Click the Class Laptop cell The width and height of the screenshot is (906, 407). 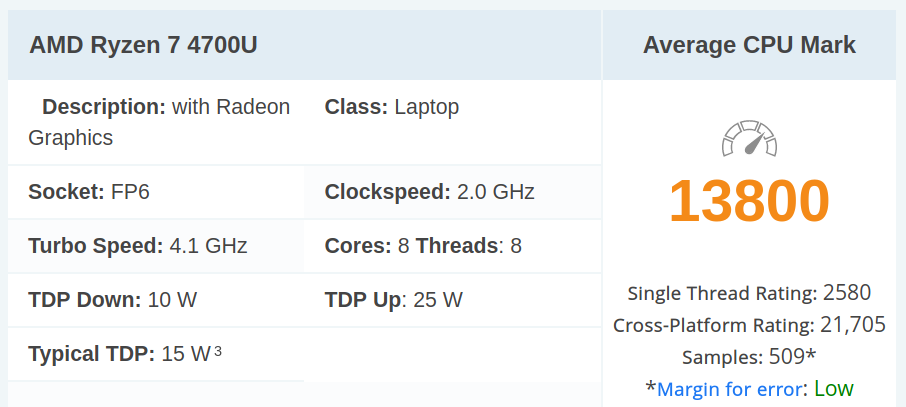point(392,107)
